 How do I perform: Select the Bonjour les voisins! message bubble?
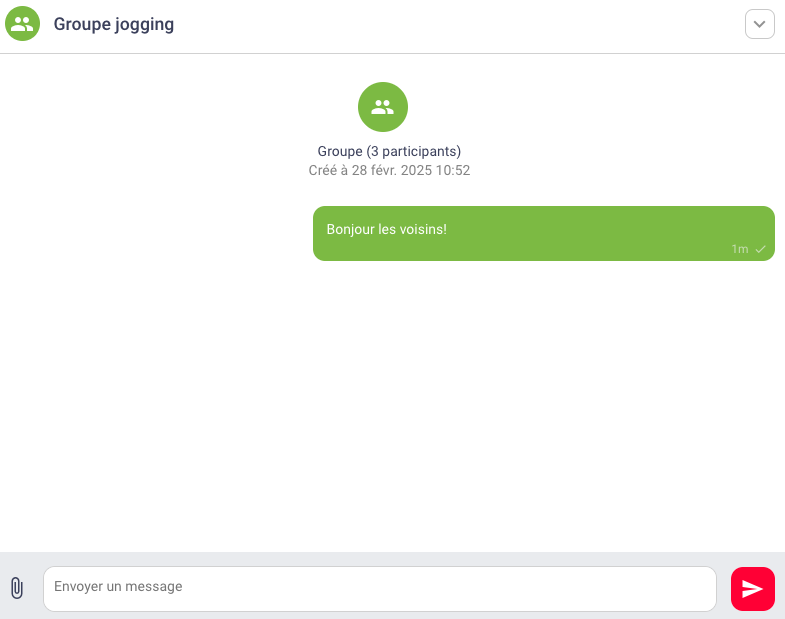pyautogui.click(x=544, y=233)
